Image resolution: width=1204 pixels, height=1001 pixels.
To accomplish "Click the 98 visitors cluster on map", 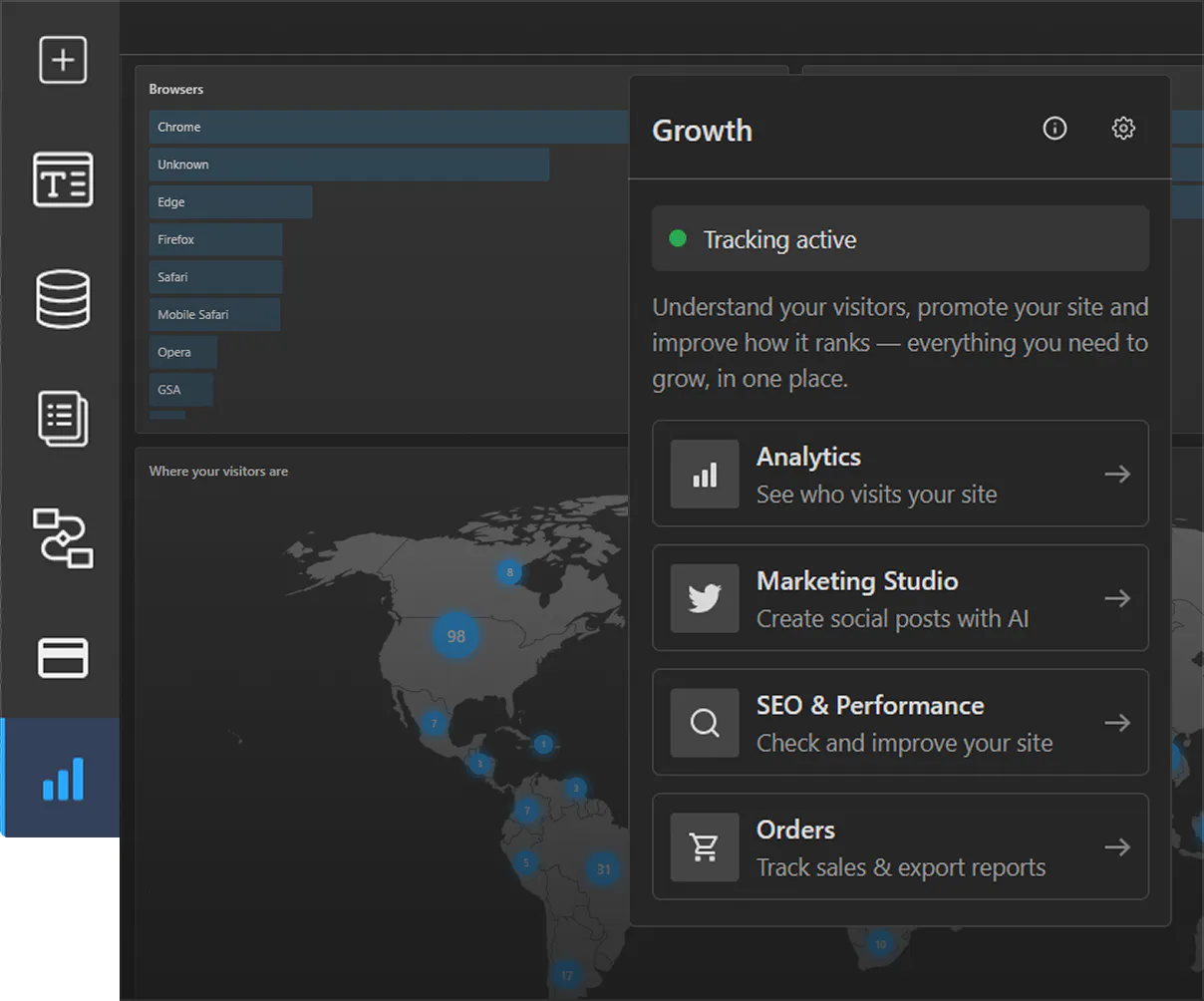I will click(x=455, y=636).
